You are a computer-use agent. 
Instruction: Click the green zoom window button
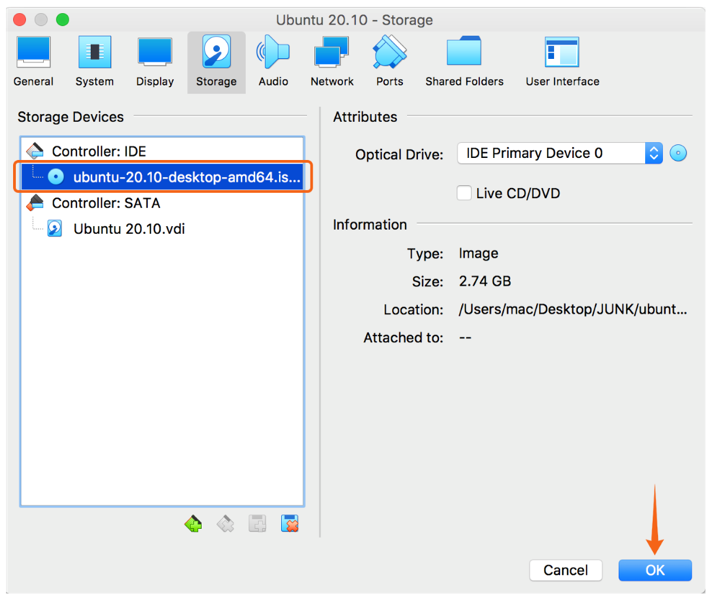[62, 19]
